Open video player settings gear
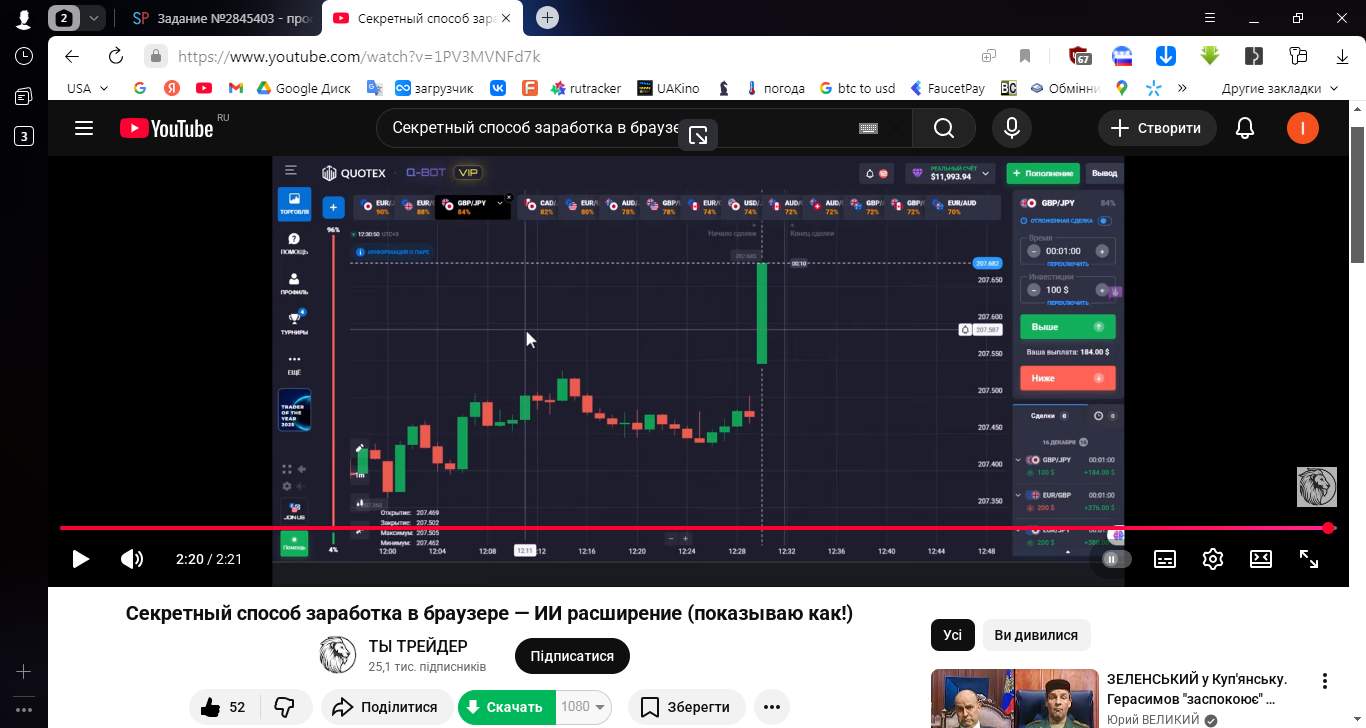This screenshot has height=728, width=1366. [1213, 559]
